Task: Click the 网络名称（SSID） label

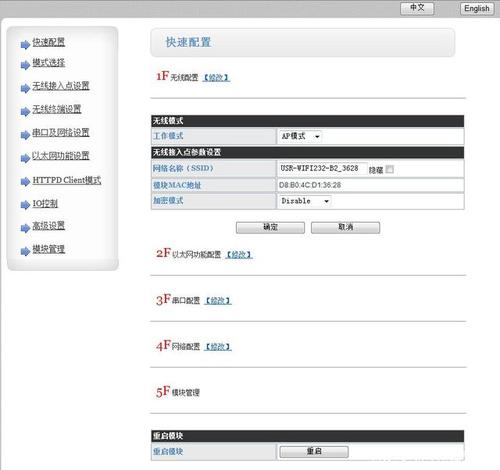Action: tap(183, 168)
